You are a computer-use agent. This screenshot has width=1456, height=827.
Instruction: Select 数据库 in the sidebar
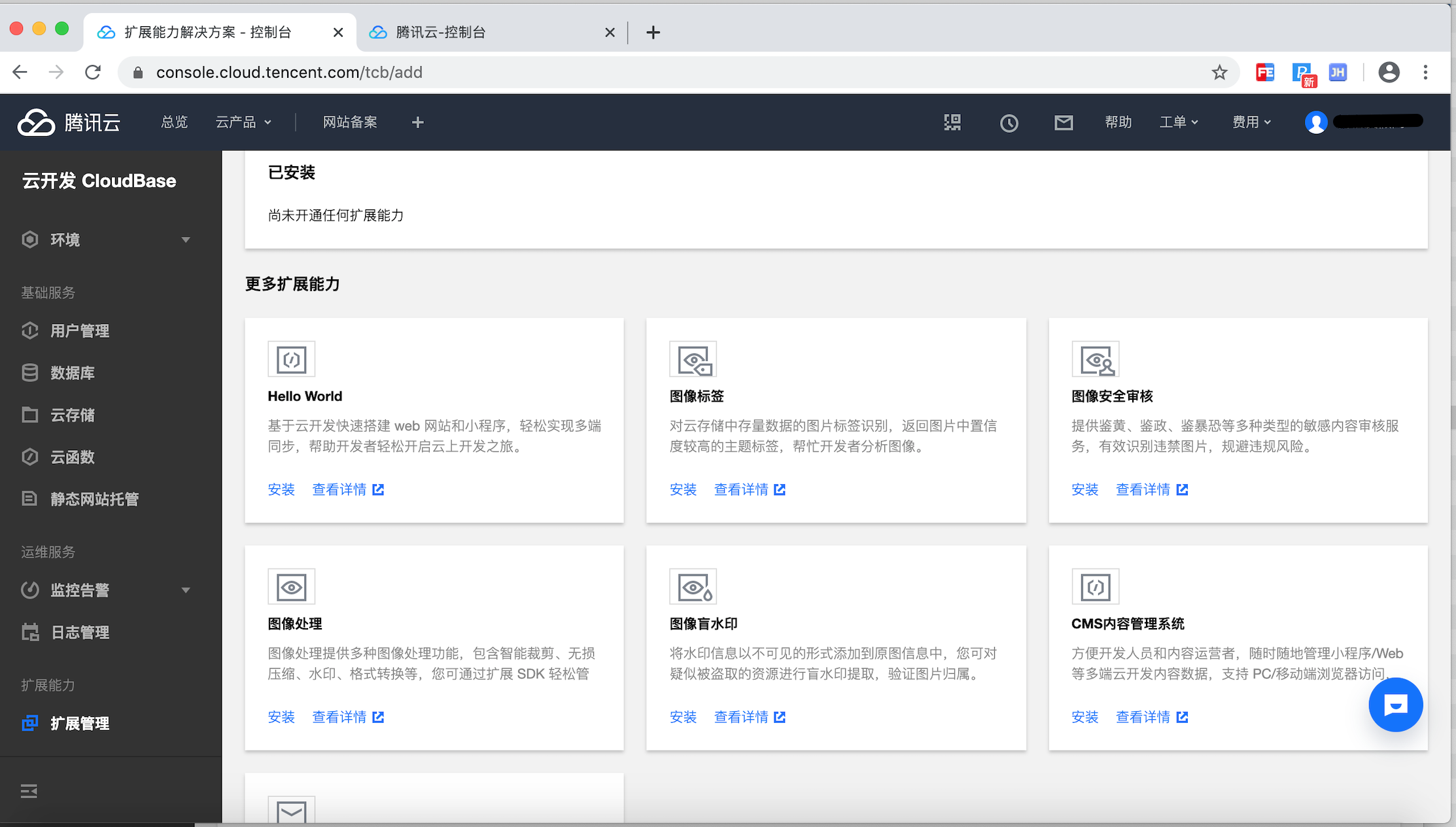click(x=73, y=373)
